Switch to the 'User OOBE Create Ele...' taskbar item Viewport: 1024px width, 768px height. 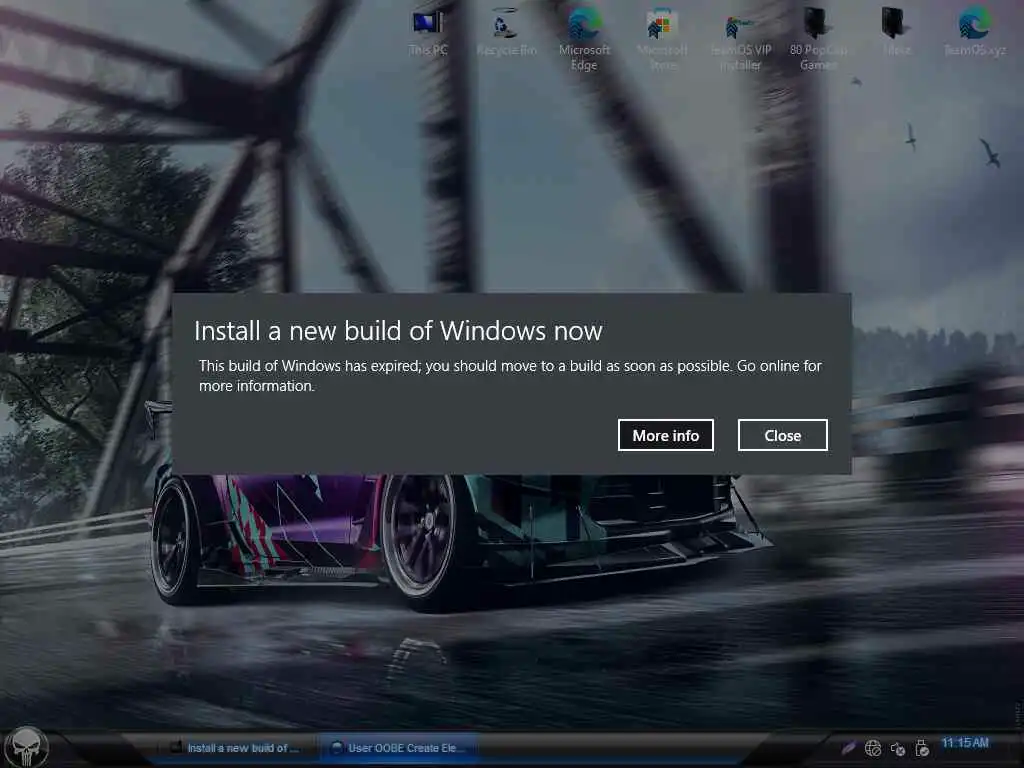[x=400, y=748]
